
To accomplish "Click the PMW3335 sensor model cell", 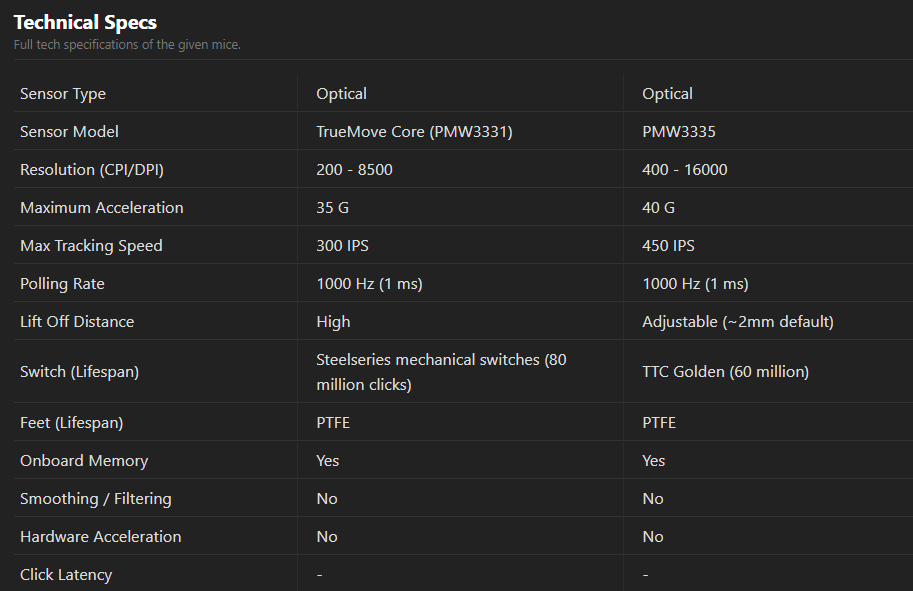I will (x=679, y=132).
